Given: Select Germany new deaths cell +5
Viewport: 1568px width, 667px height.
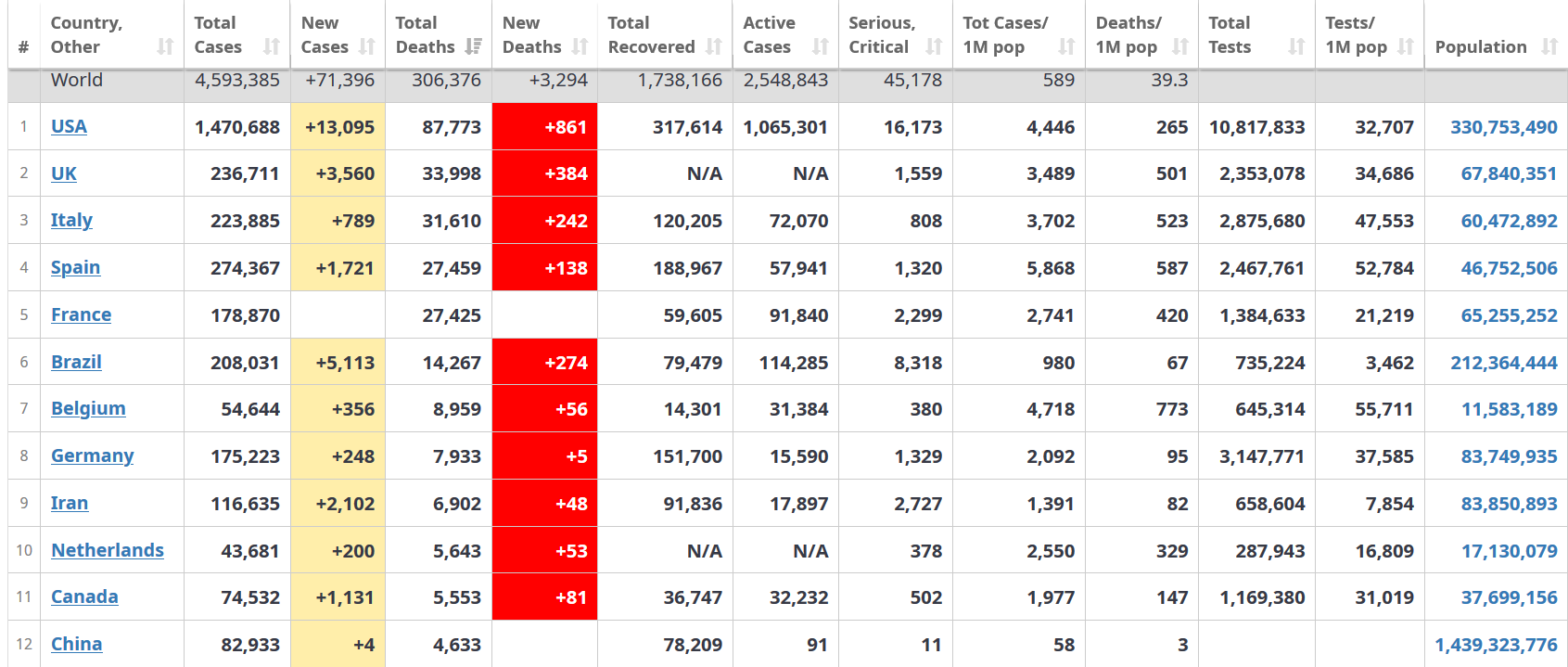Looking at the screenshot, I should (544, 456).
